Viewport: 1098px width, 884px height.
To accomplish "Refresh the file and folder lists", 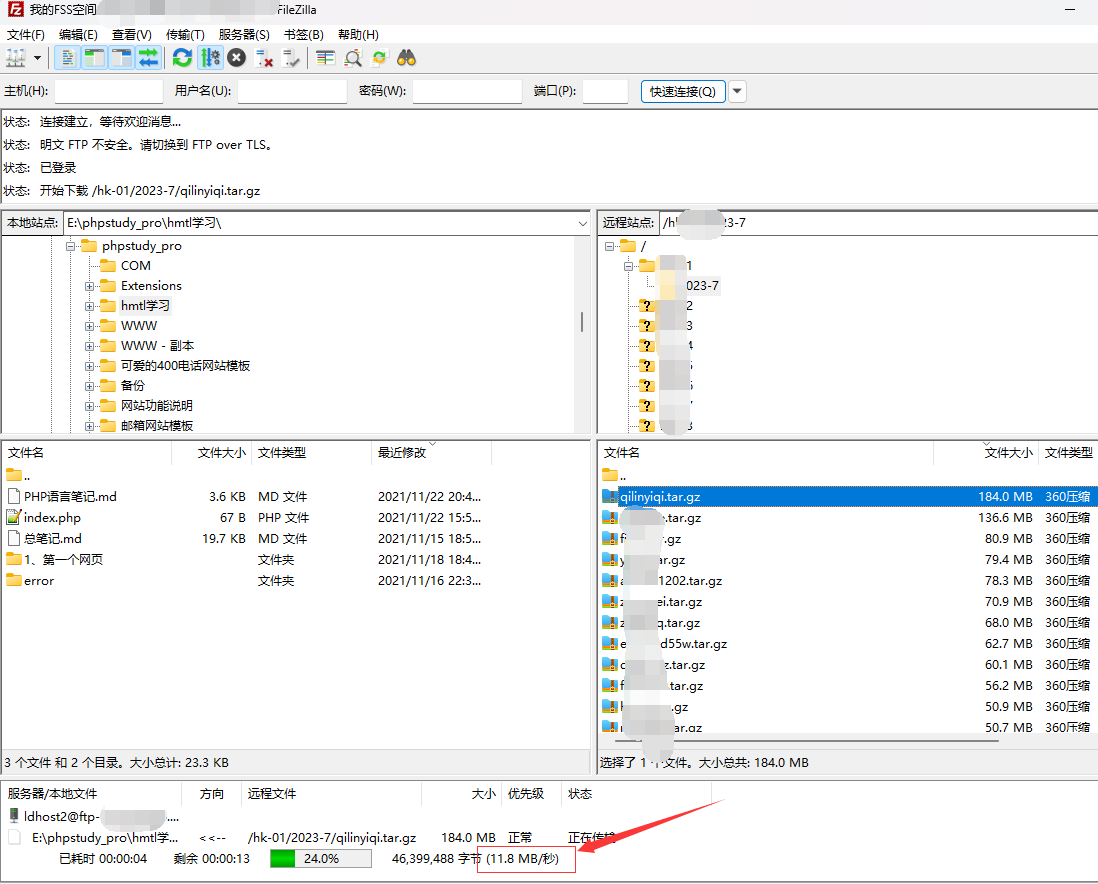I will [x=182, y=58].
